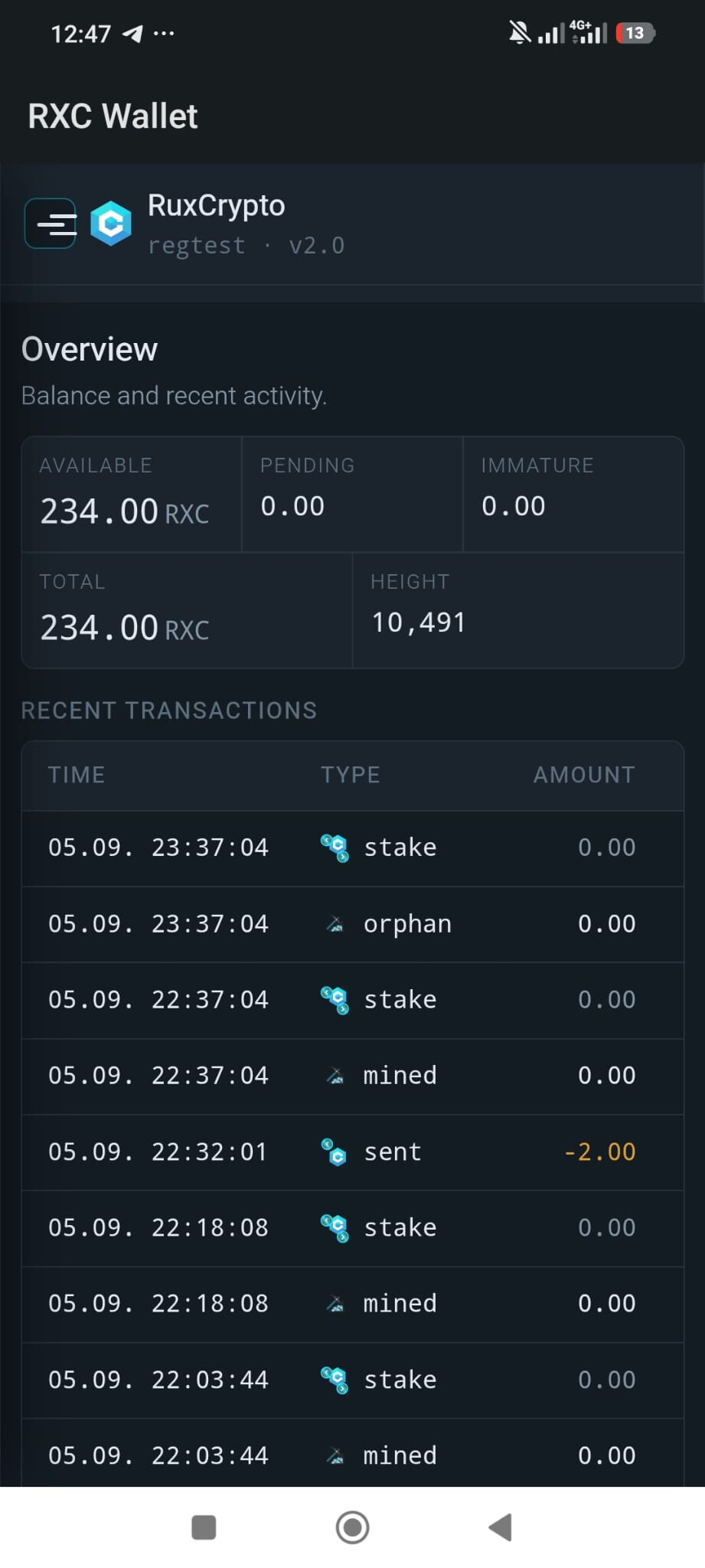Screen dimensions: 705x1568
Task: Click the AMOUNT column header
Action: (x=584, y=775)
